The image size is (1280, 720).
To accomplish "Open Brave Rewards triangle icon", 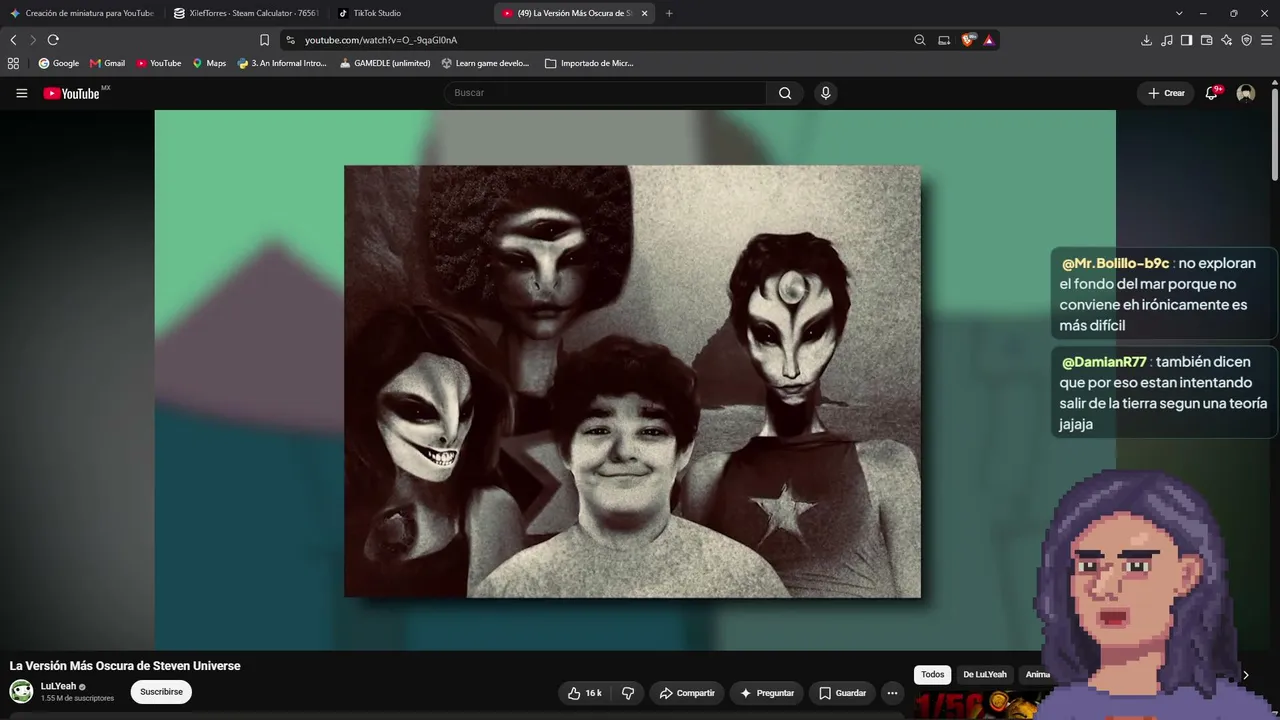I will (989, 40).
